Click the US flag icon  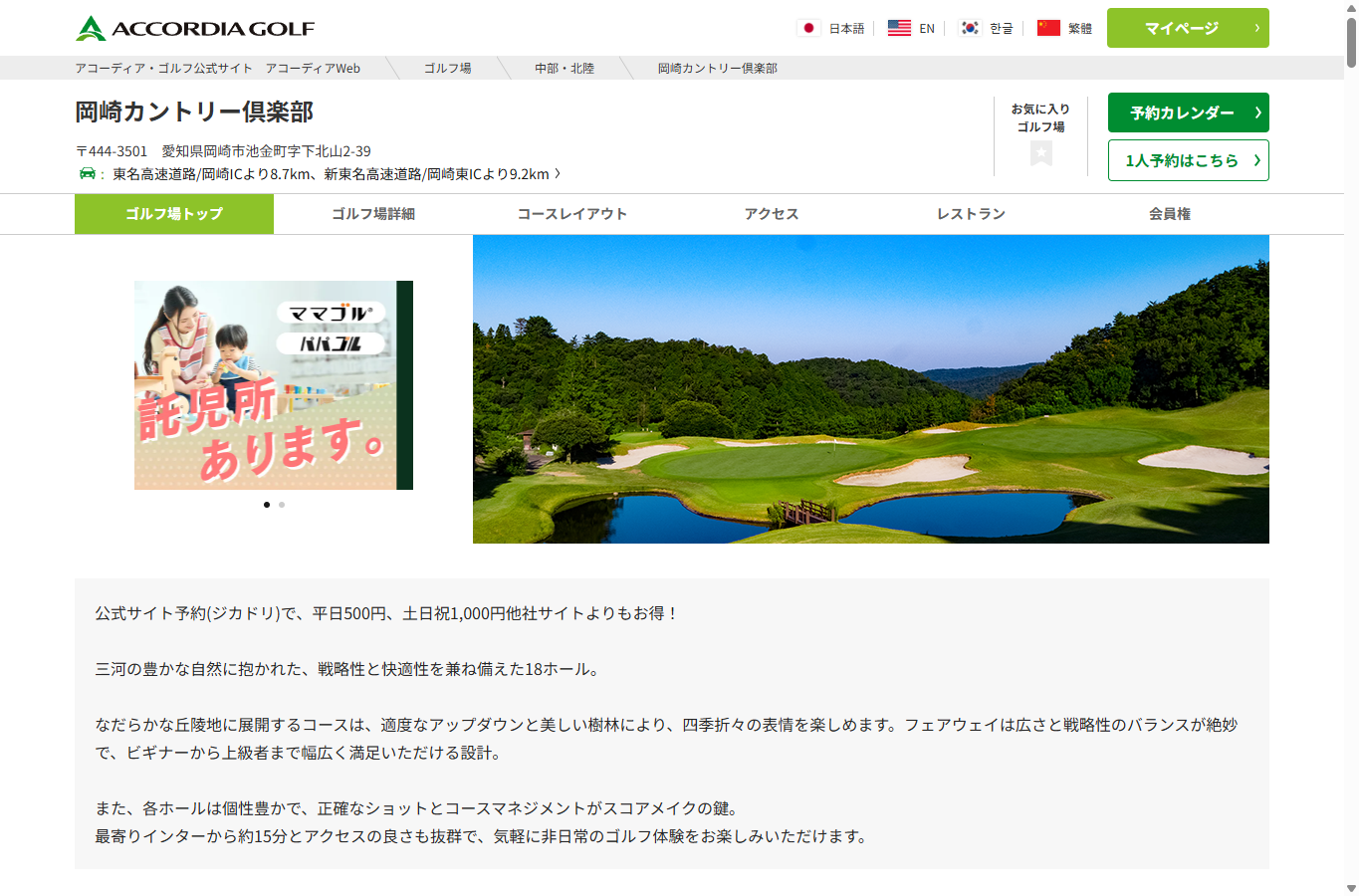pos(899,28)
